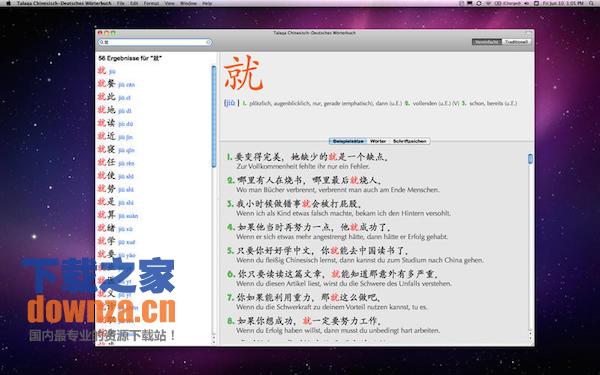Image resolution: width=600 pixels, height=375 pixels.
Task: Click the results list scrollbar thumb
Action: point(214,117)
